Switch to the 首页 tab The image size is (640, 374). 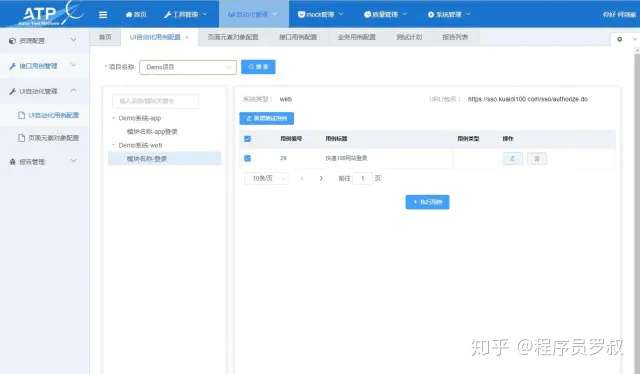click(x=105, y=37)
